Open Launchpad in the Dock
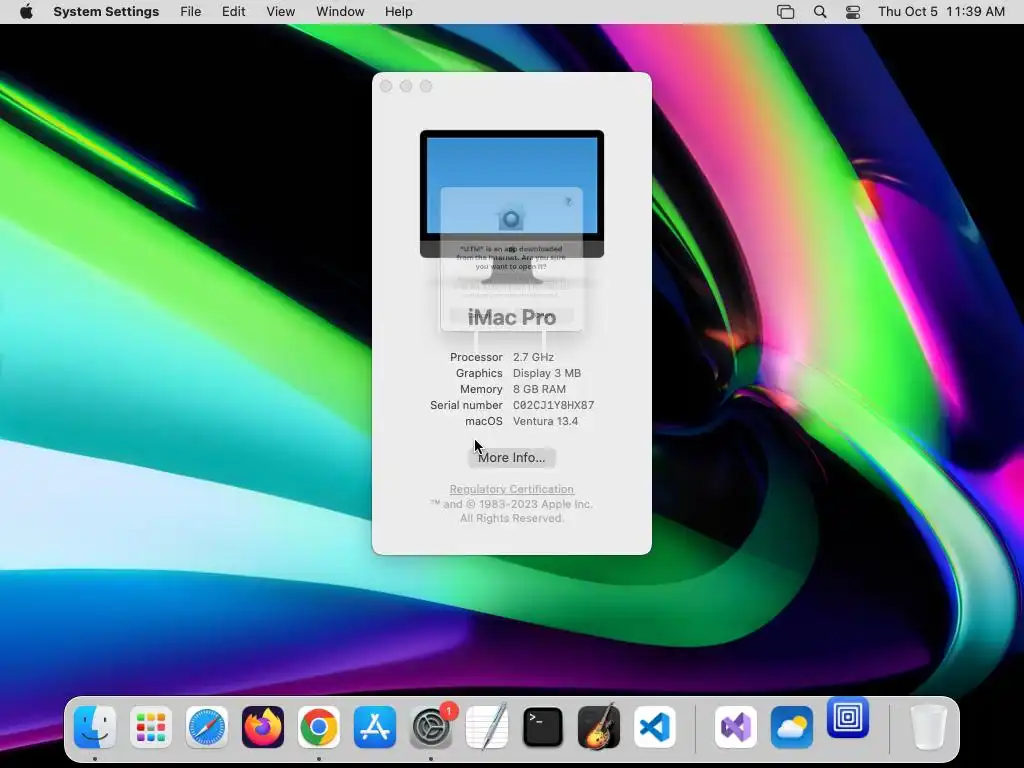Image resolution: width=1024 pixels, height=768 pixels. [x=151, y=727]
